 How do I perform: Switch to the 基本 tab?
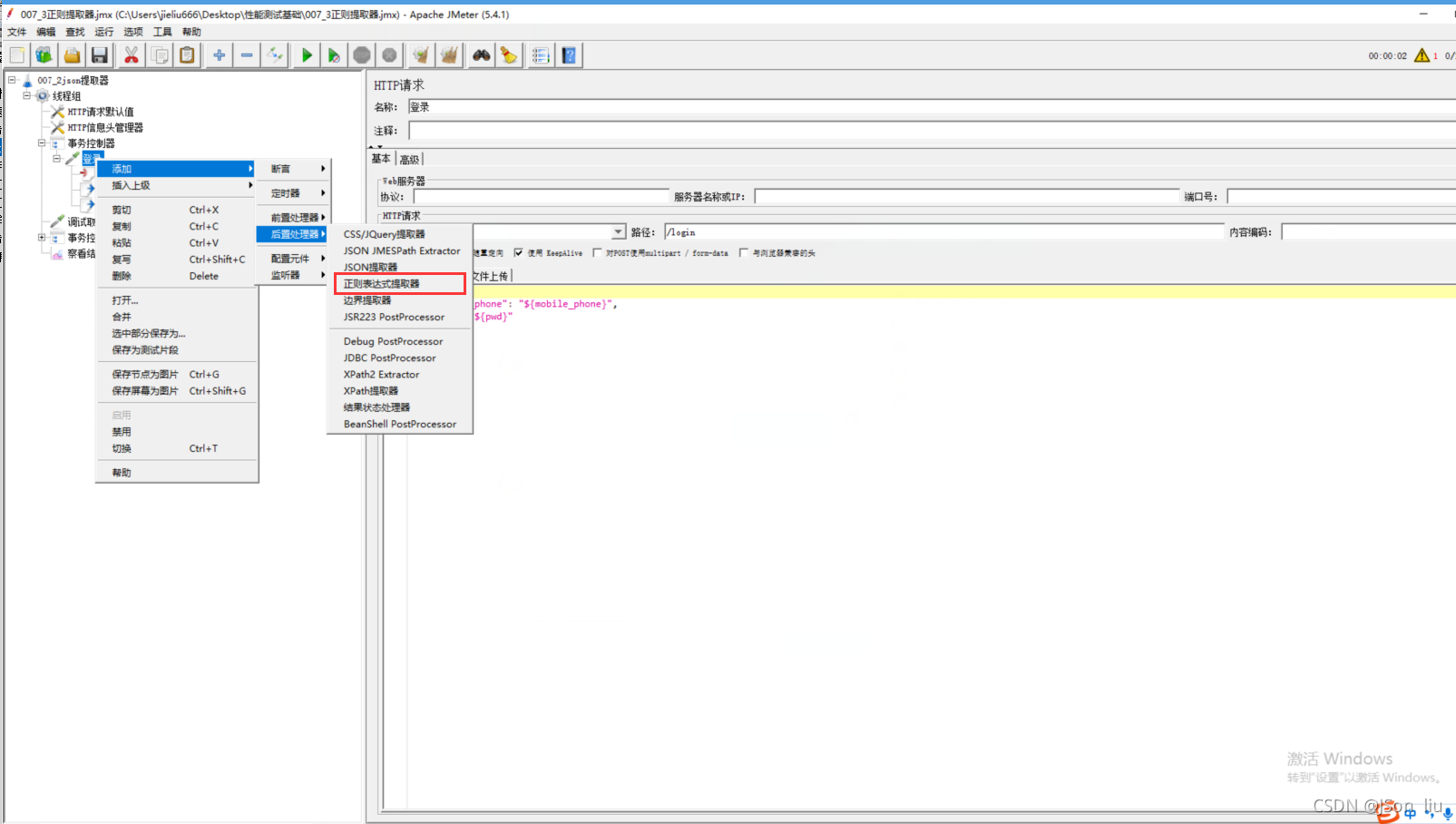(381, 159)
